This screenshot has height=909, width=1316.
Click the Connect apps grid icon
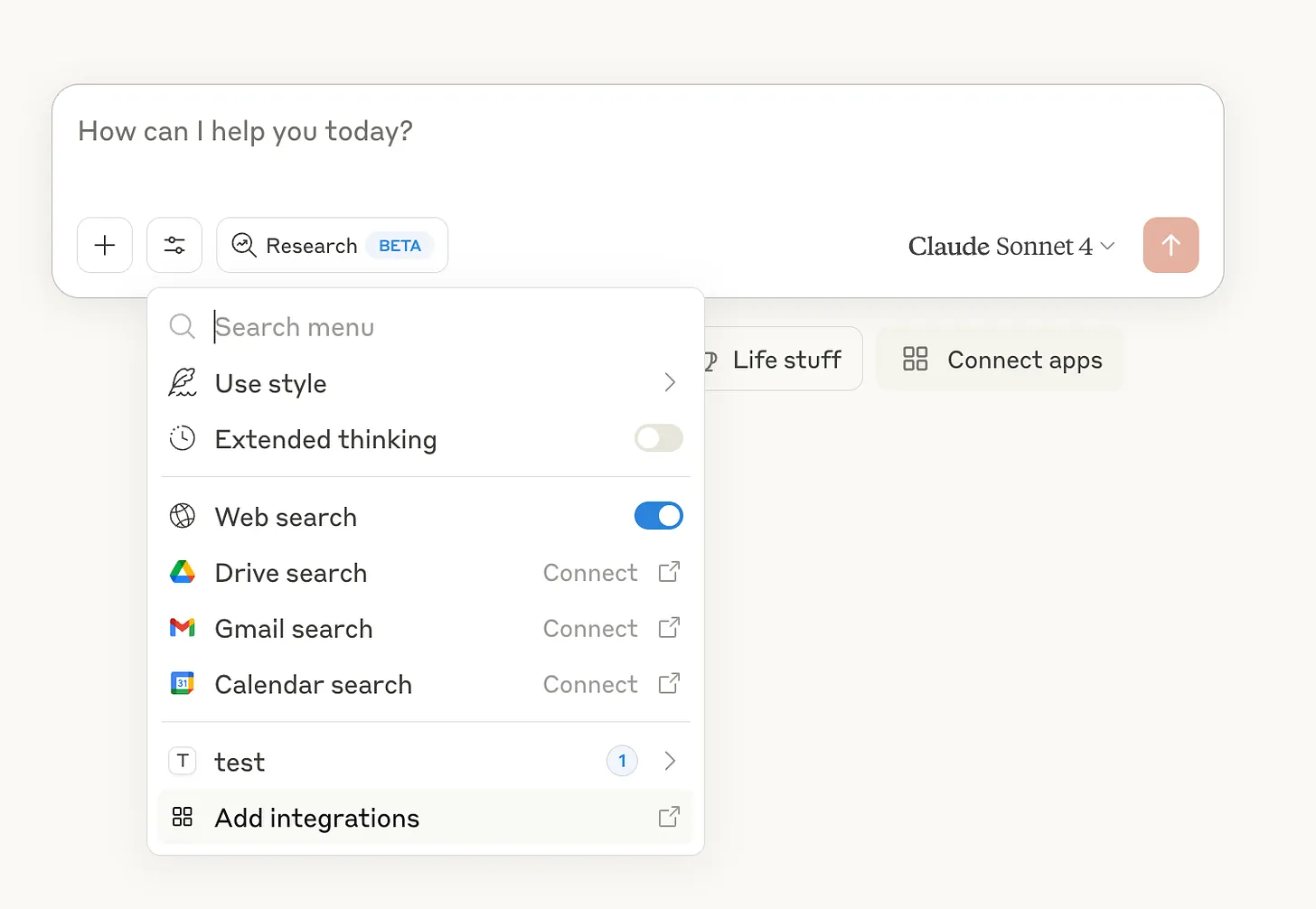916,359
